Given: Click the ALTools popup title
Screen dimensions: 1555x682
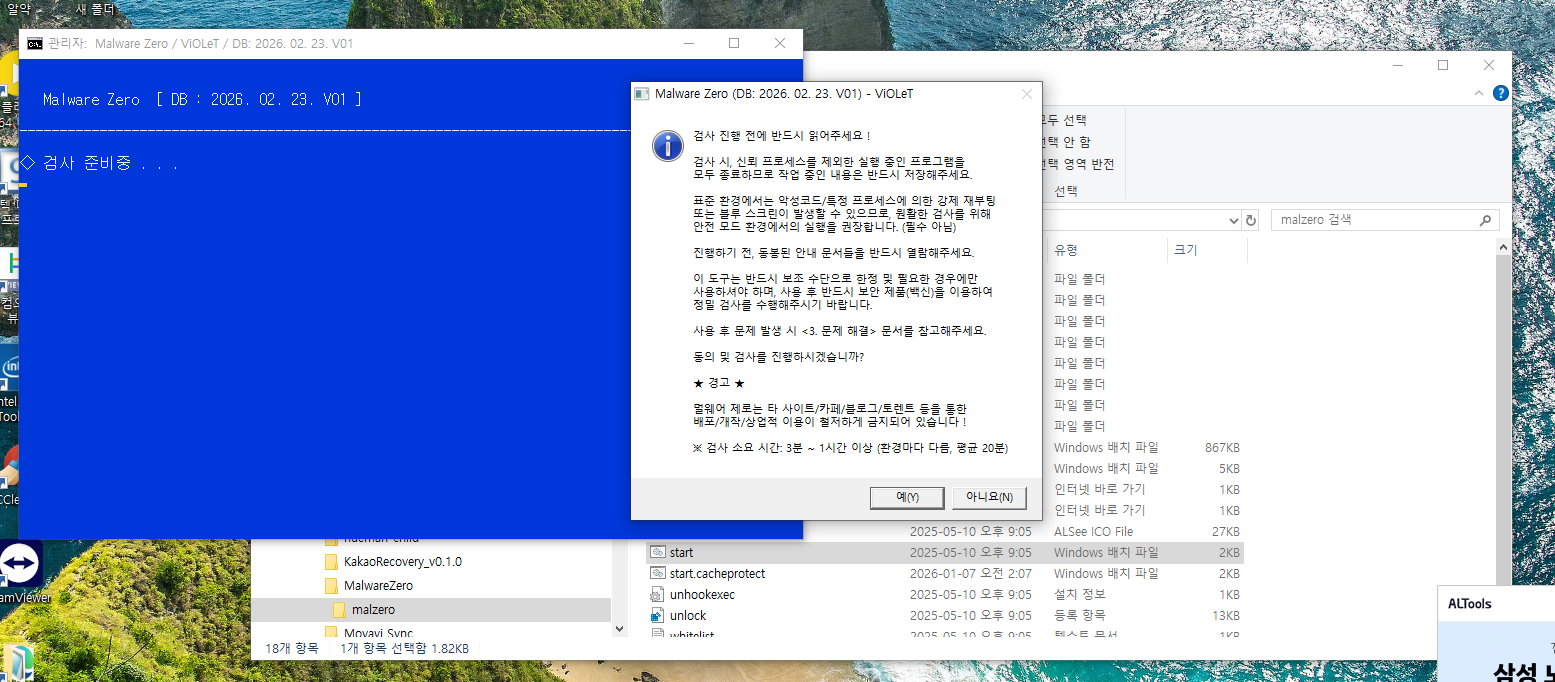Looking at the screenshot, I should tap(1470, 603).
